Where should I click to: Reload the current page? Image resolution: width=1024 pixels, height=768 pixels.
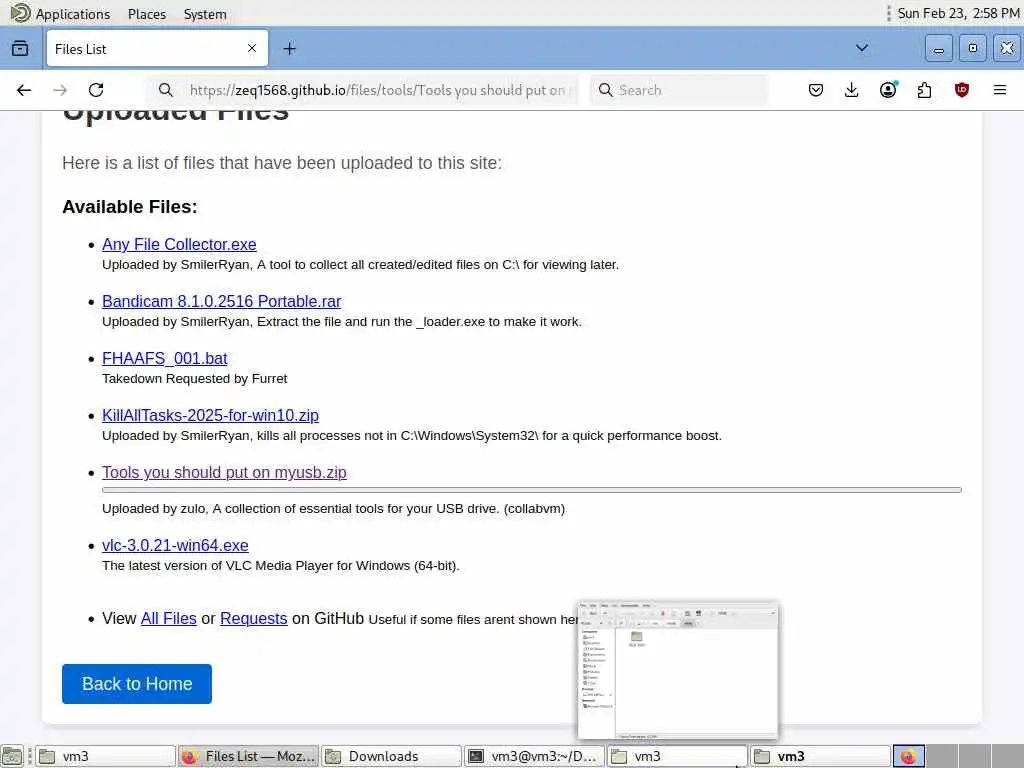tap(96, 90)
